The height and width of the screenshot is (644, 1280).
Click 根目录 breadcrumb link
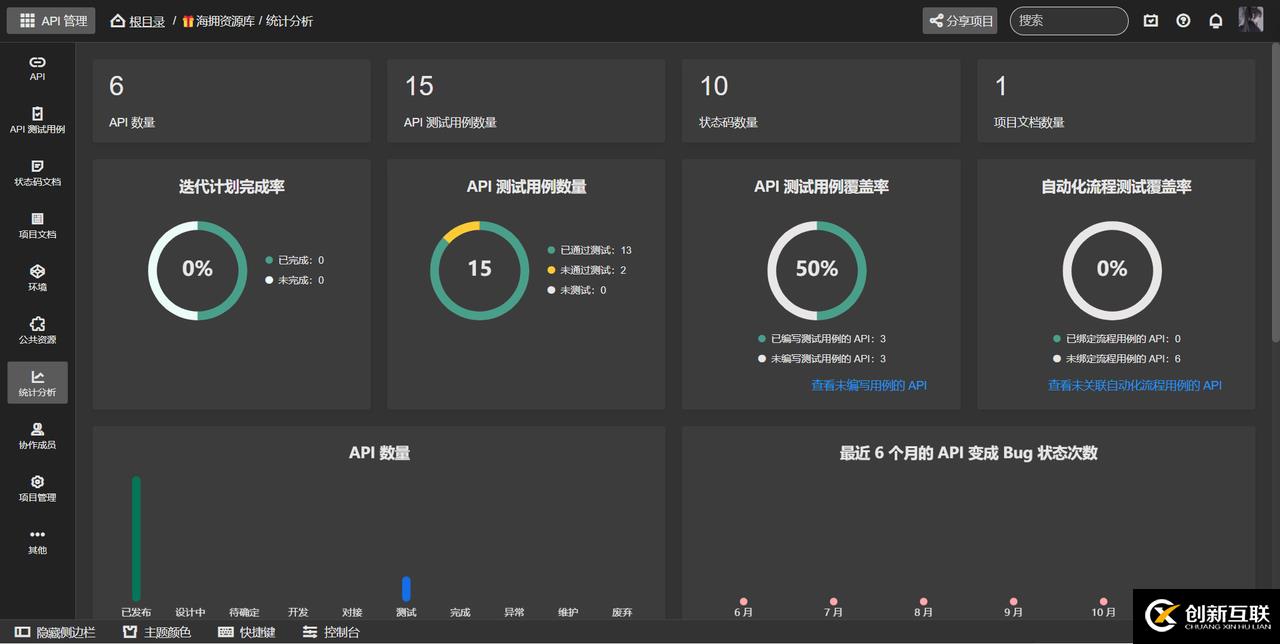147,21
